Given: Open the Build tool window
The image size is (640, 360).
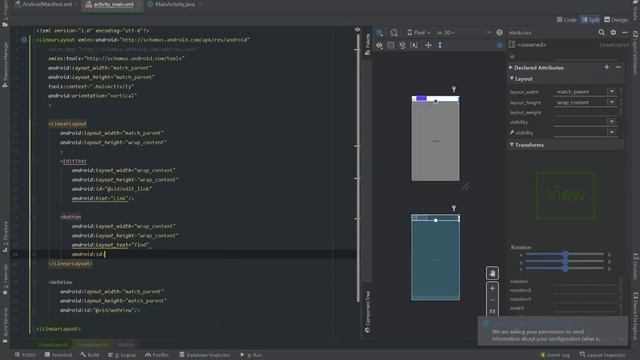Looking at the screenshot, I should pos(90,355).
